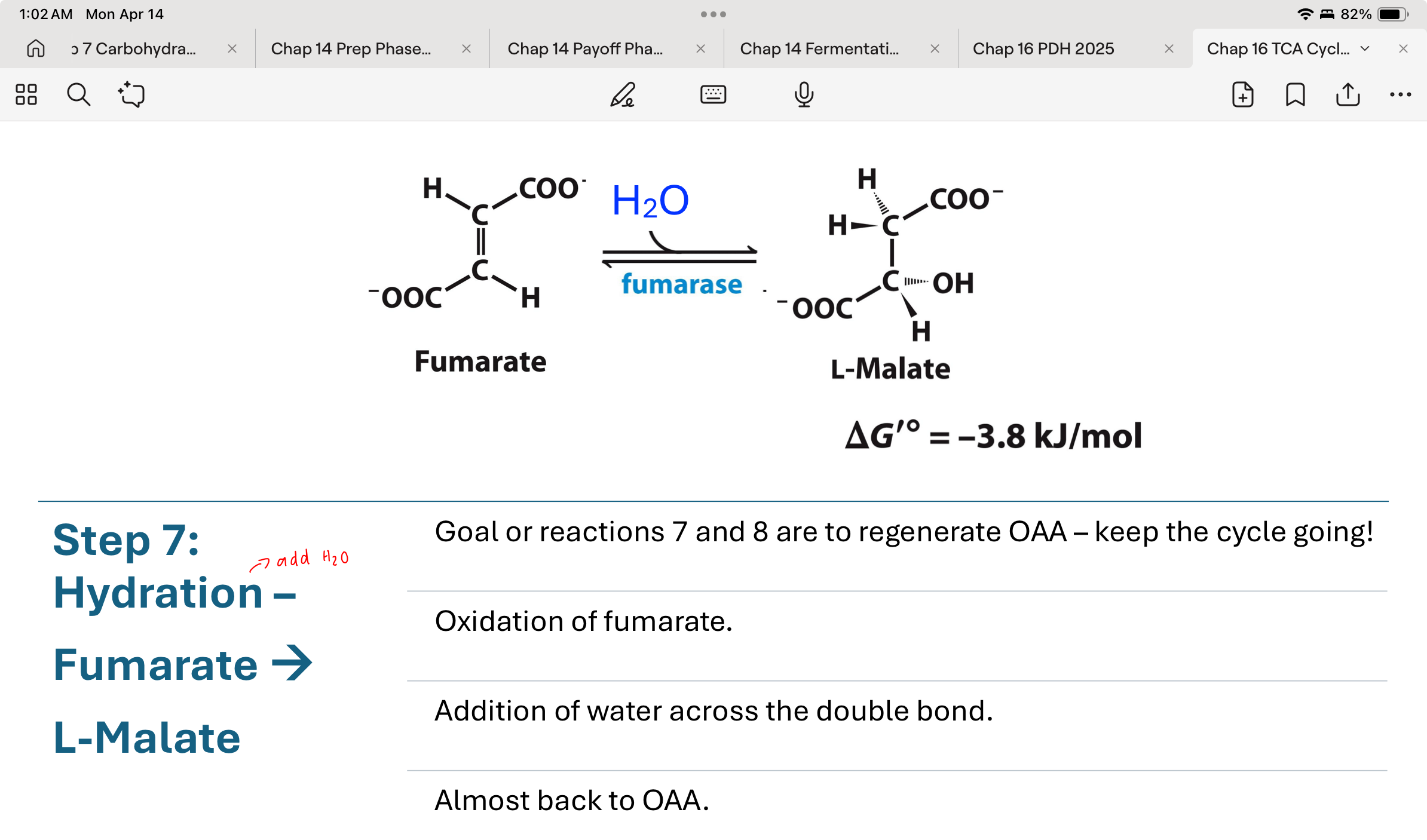This screenshot has width=1427, height=840.
Task: Add a new page to the note
Action: click(1242, 94)
